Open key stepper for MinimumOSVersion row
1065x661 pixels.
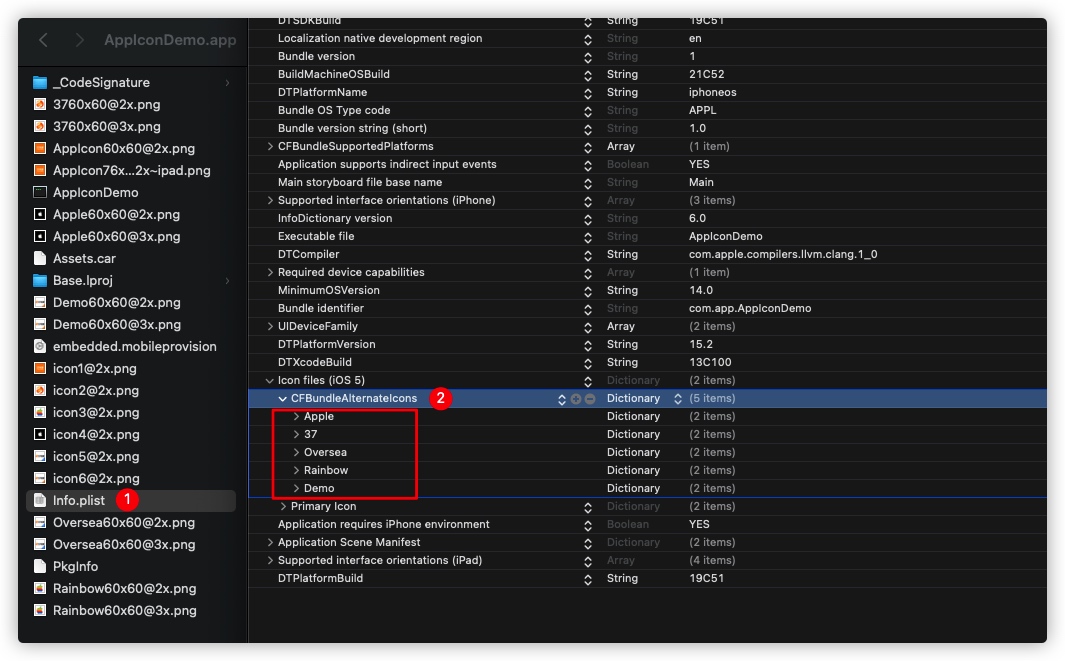tap(588, 291)
